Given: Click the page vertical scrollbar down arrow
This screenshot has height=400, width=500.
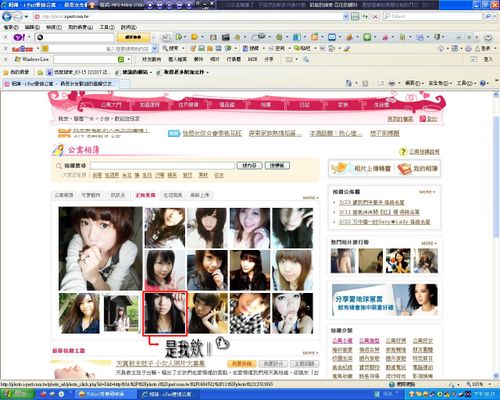Looking at the screenshot, I should point(496,376).
